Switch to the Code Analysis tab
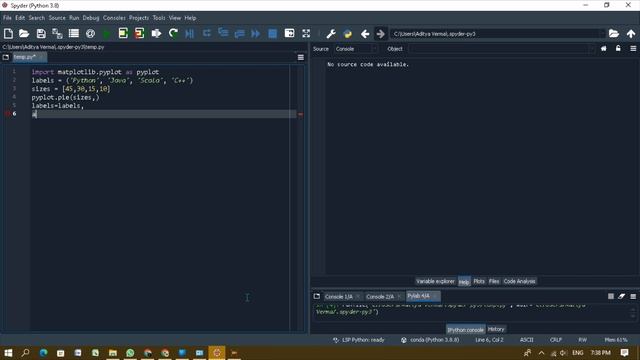The height and width of the screenshot is (360, 640). (x=519, y=281)
